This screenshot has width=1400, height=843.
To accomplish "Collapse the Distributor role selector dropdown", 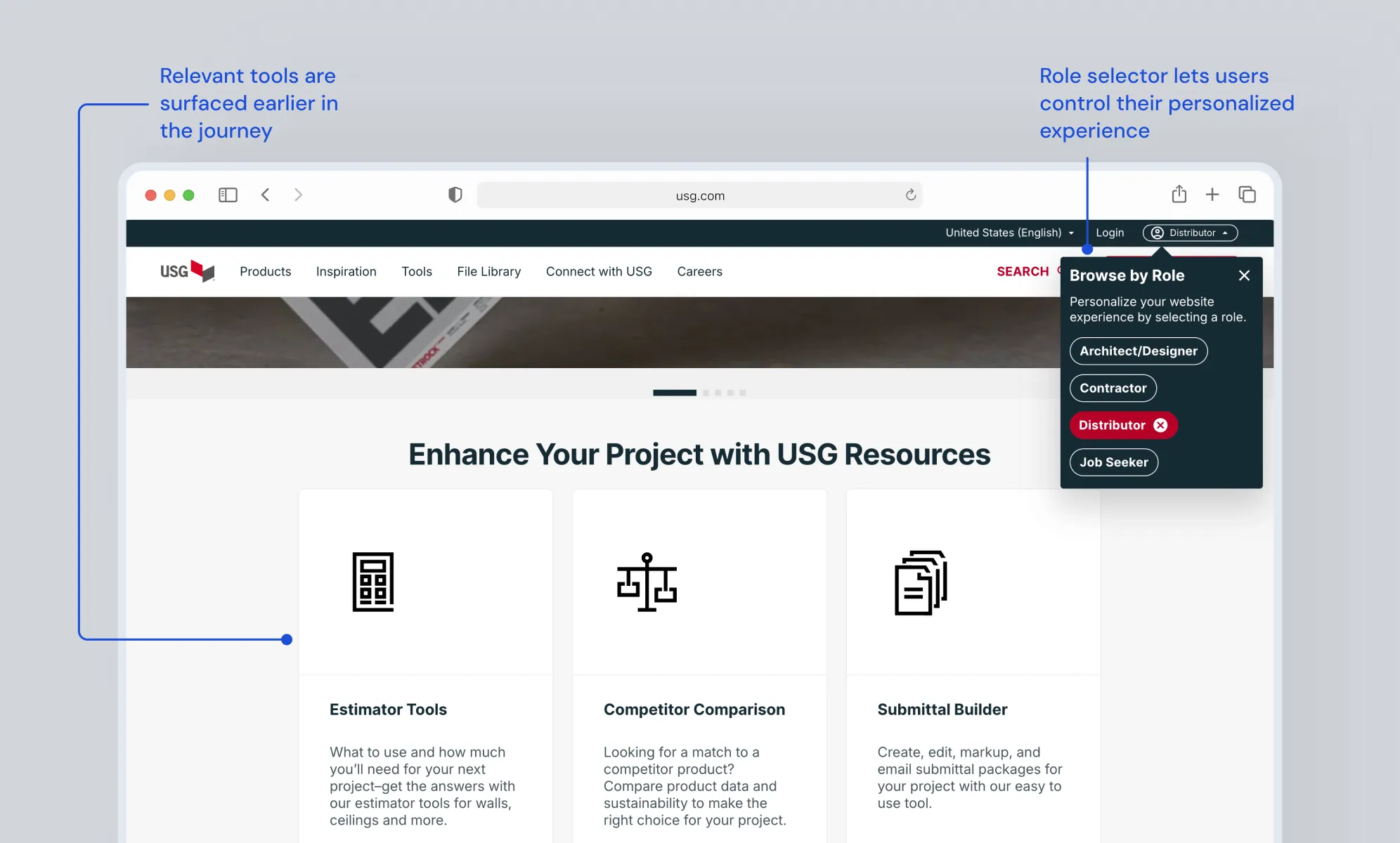I will [x=1190, y=233].
